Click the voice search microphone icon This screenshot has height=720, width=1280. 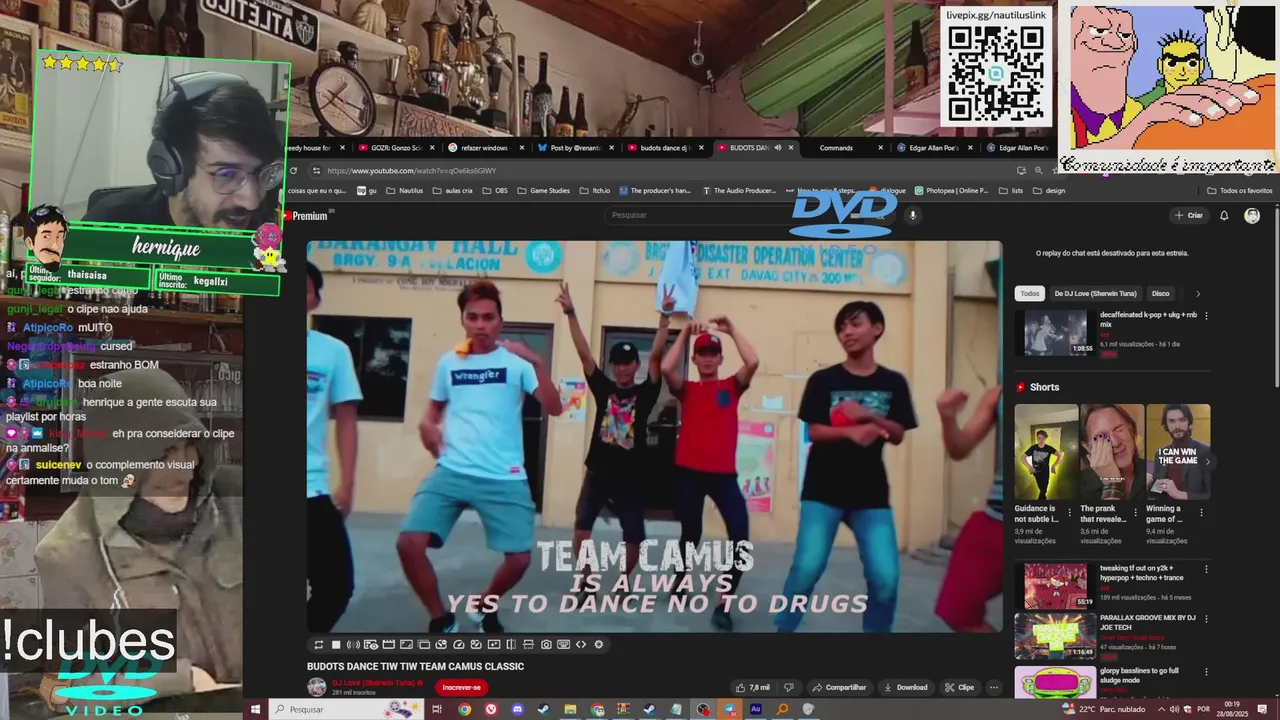912,215
